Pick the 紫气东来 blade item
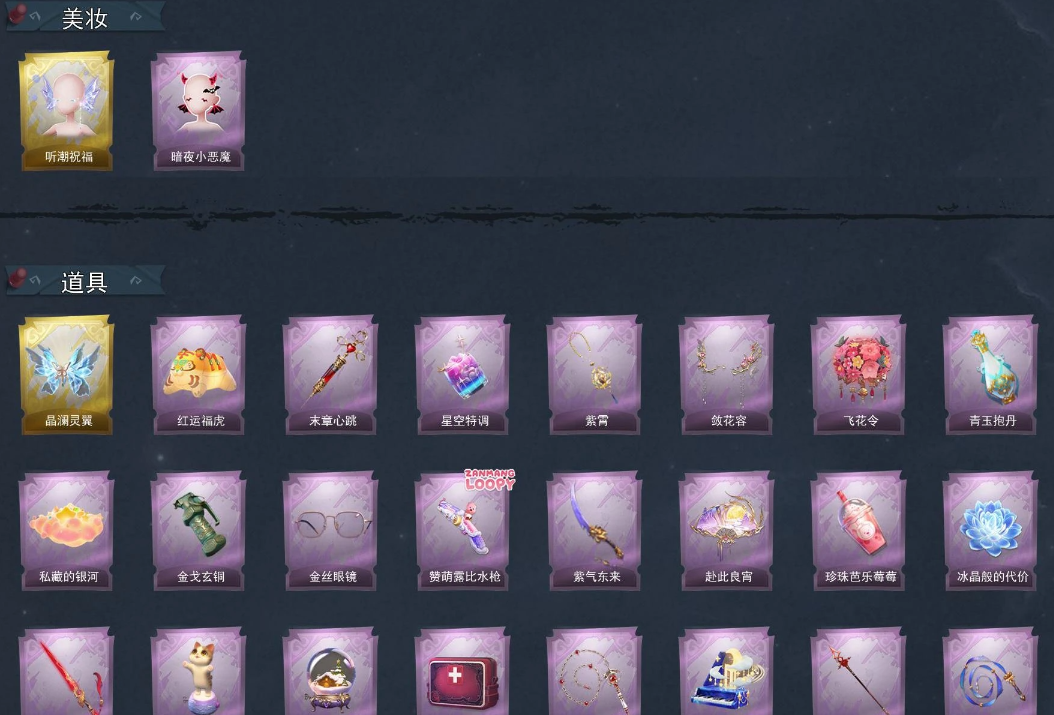Image resolution: width=1054 pixels, height=715 pixels. tap(594, 531)
